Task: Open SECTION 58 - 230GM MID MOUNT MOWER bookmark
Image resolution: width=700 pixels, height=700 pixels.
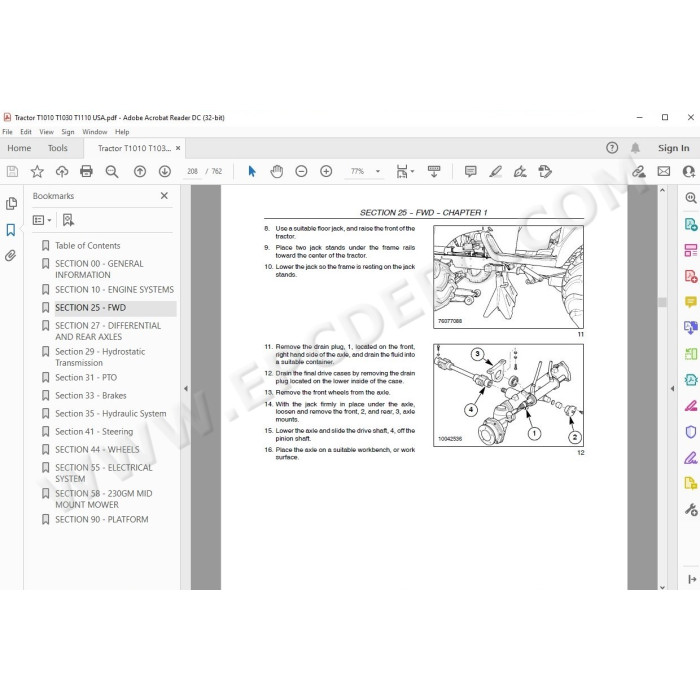Action: [x=104, y=499]
